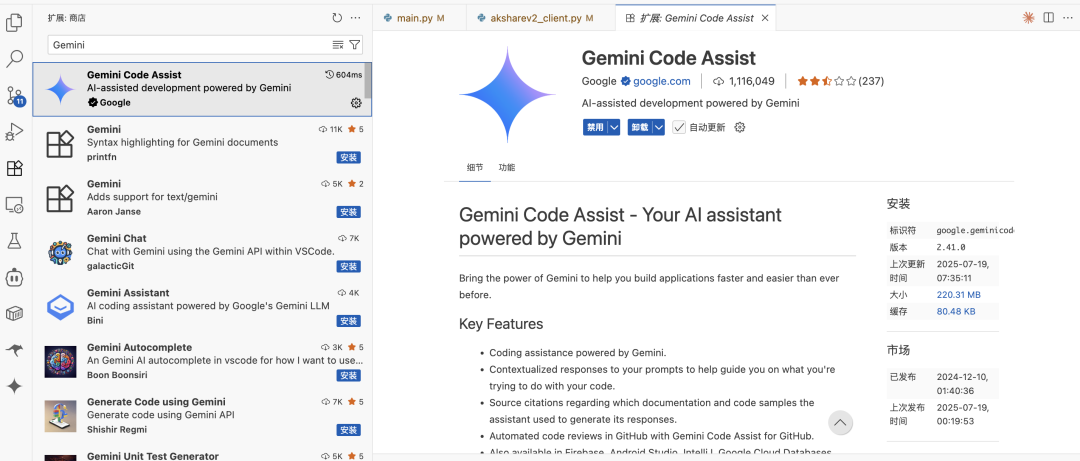The height and width of the screenshot is (461, 1080).
Task: Switch to the 功能 features tab
Action: click(507, 168)
